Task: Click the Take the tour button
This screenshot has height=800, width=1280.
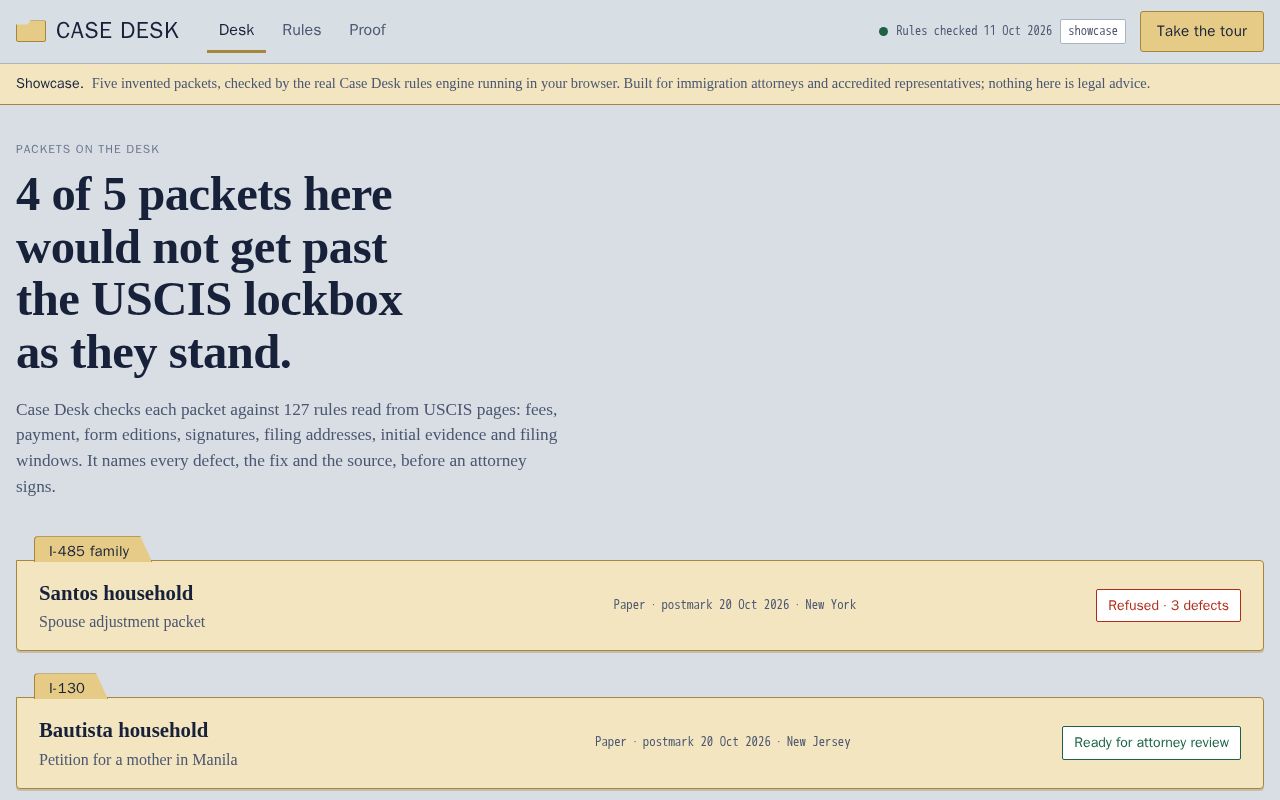Action: click(1202, 31)
